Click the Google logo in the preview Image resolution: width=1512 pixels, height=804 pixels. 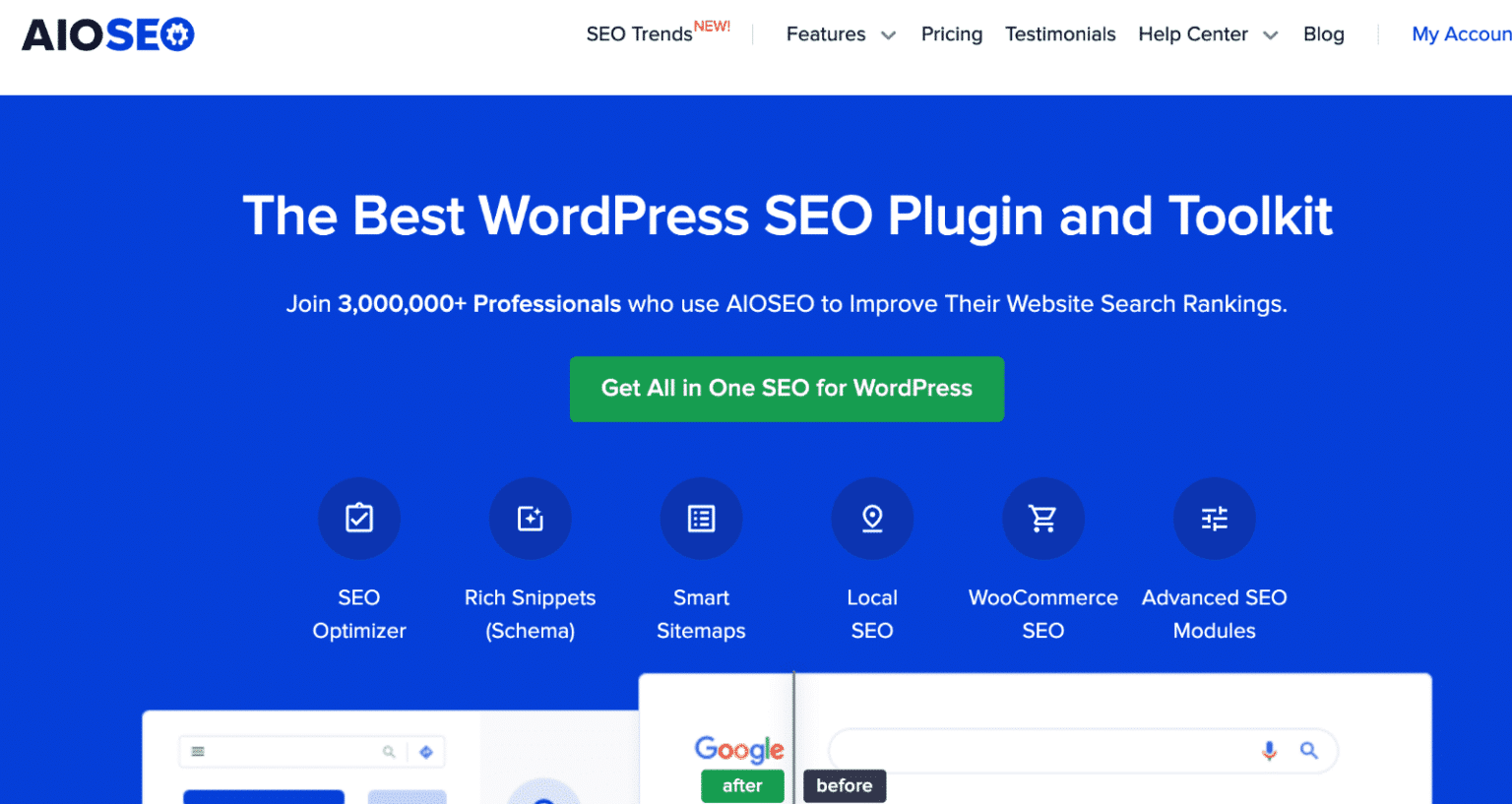[x=739, y=750]
